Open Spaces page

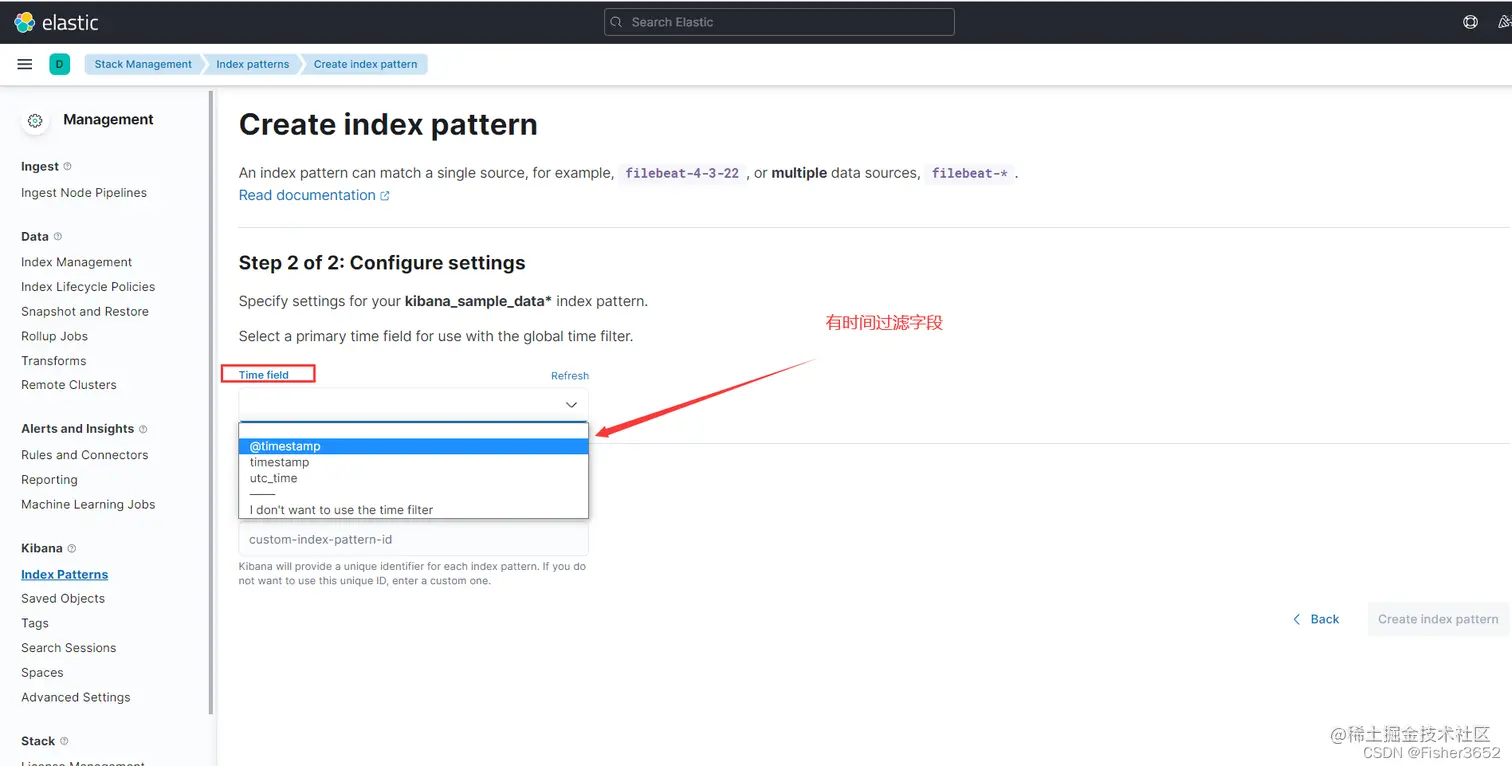click(x=42, y=673)
